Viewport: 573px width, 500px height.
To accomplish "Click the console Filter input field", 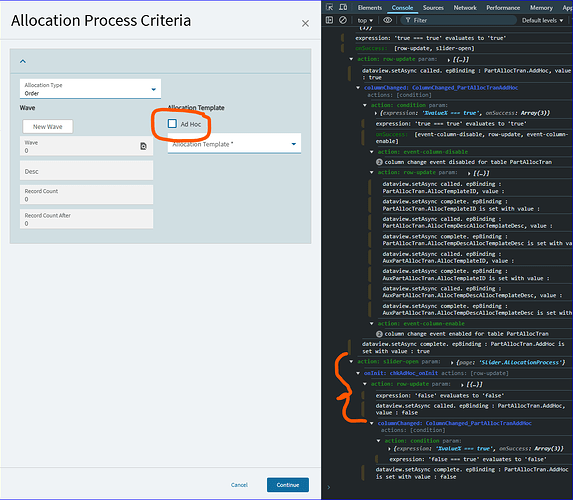I will 459,20.
